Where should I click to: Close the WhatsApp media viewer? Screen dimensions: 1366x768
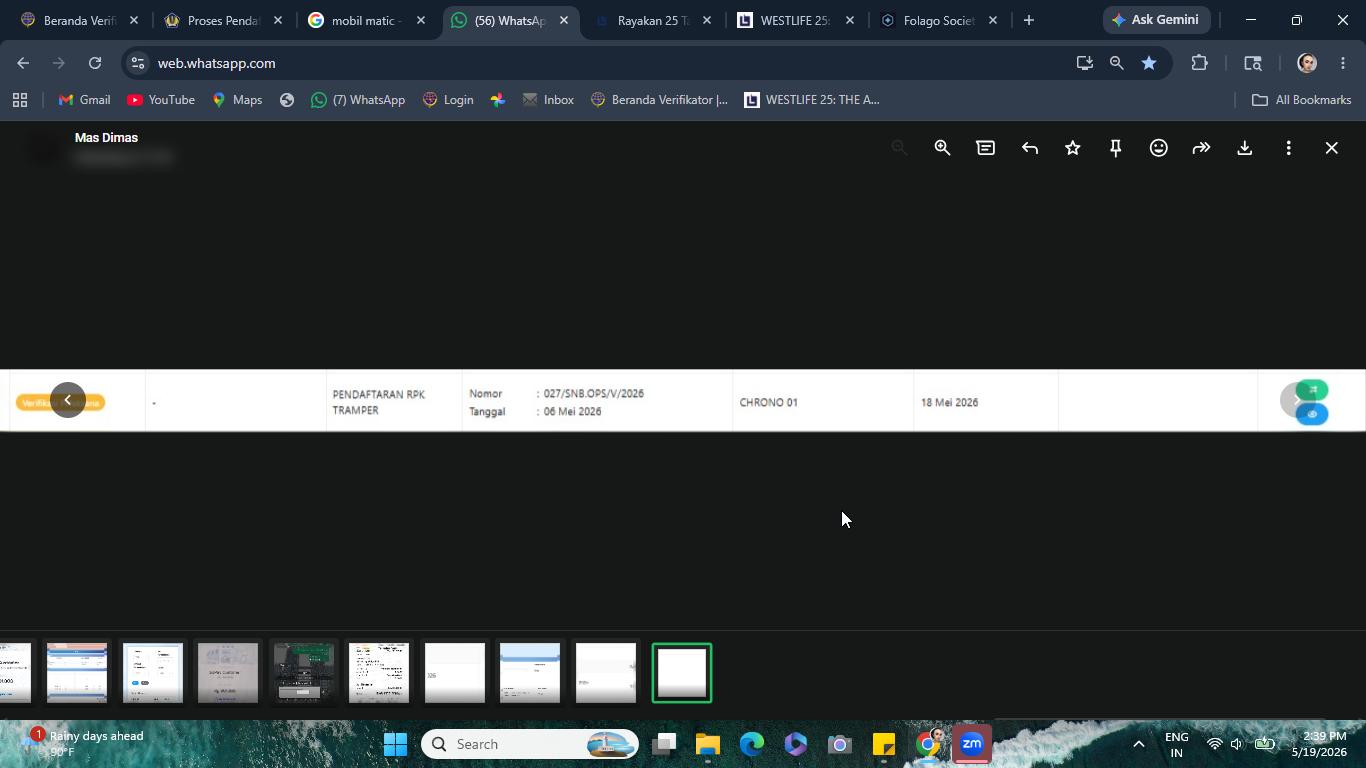pos(1331,148)
